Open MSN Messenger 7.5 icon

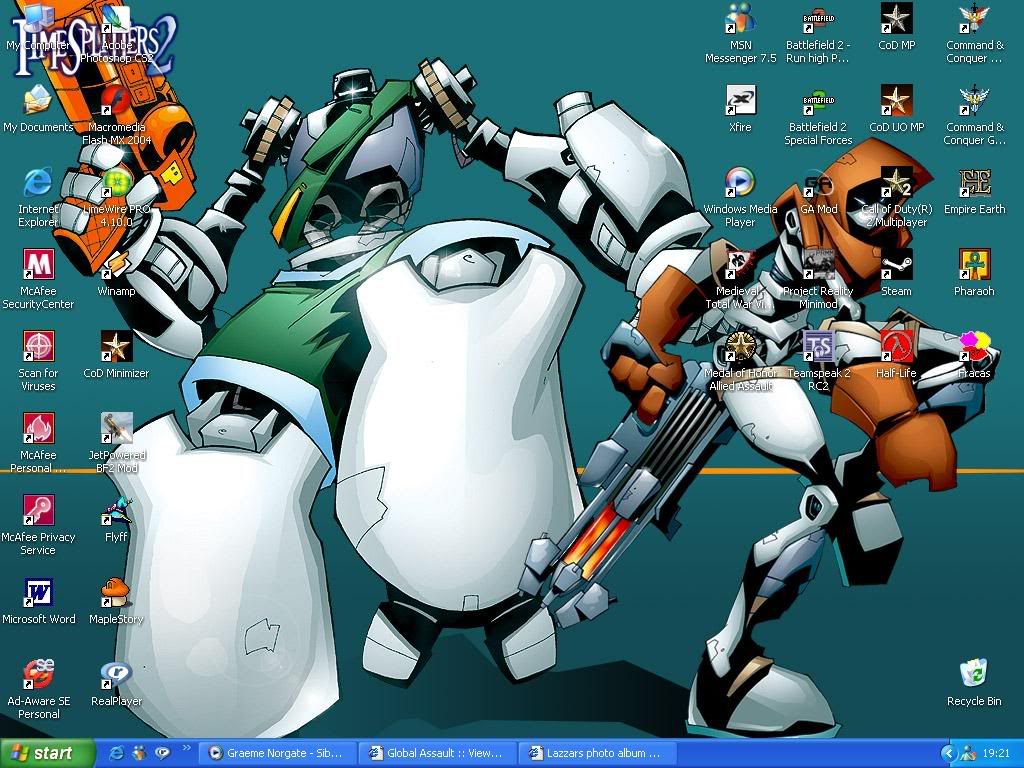(x=740, y=21)
